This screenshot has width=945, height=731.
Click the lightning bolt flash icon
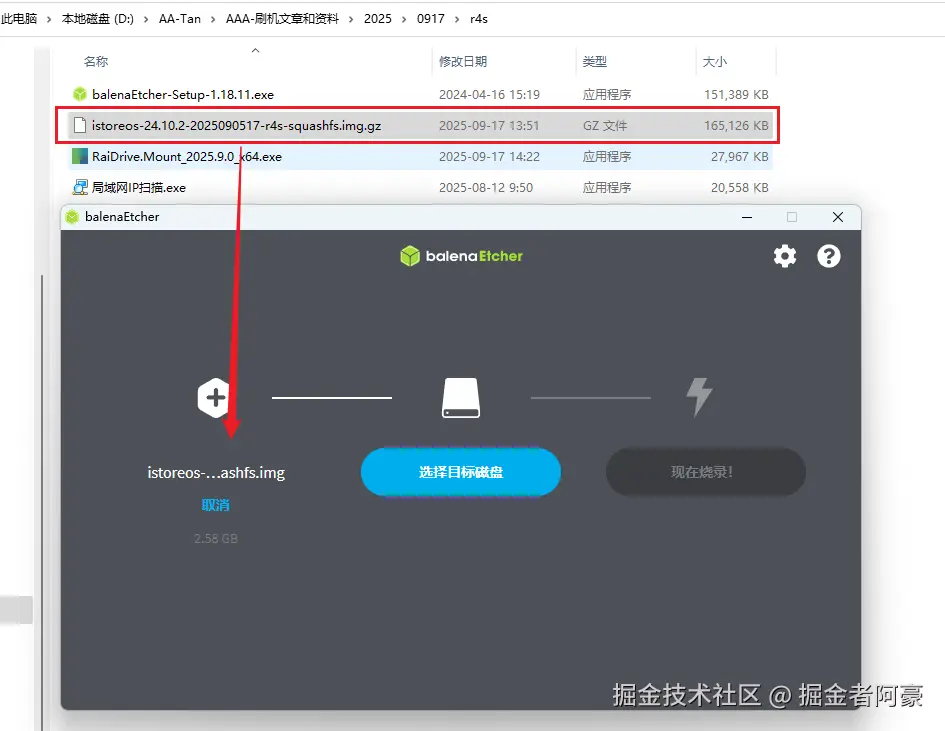[699, 397]
